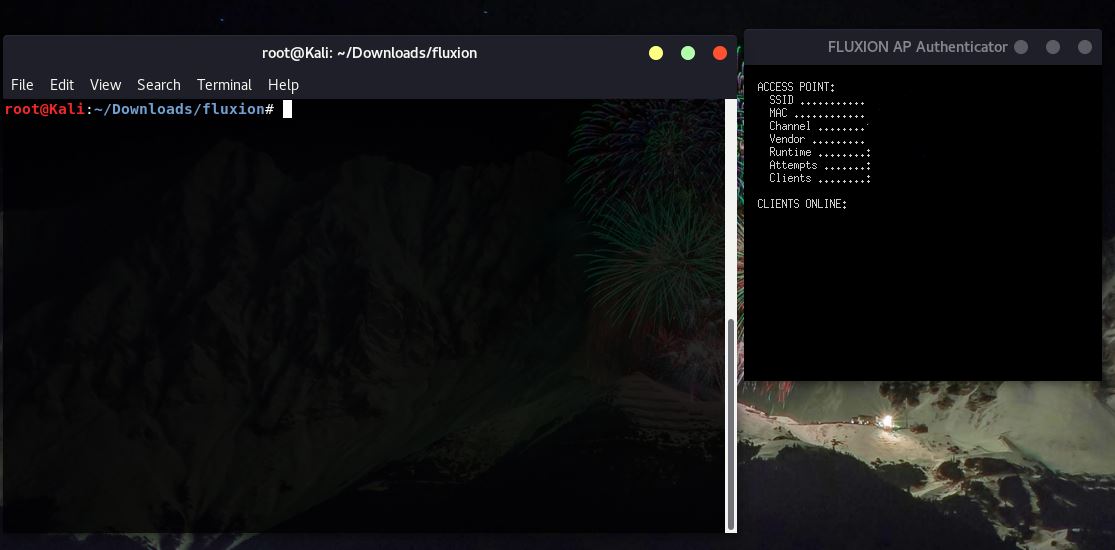Viewport: 1115px width, 550px height.
Task: Click terminal title root@Kali: ~/Downloads/fluxion
Action: coord(369,53)
